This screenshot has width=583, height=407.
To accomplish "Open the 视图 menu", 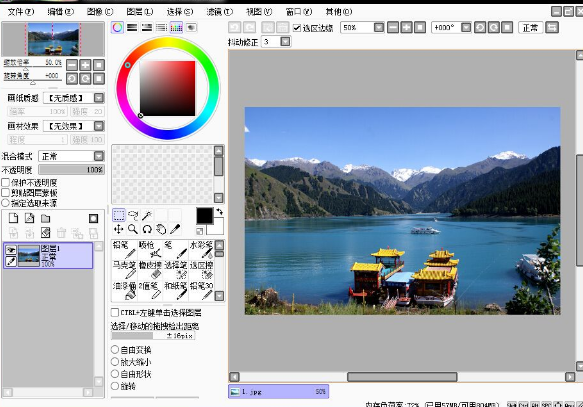I will pos(259,12).
